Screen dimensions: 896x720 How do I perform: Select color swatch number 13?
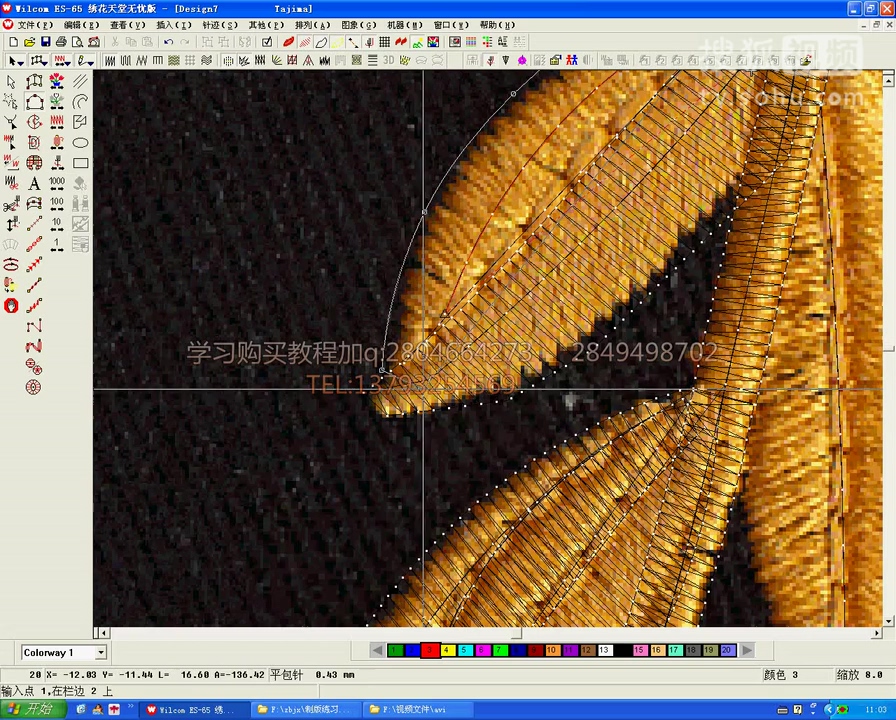pos(604,651)
